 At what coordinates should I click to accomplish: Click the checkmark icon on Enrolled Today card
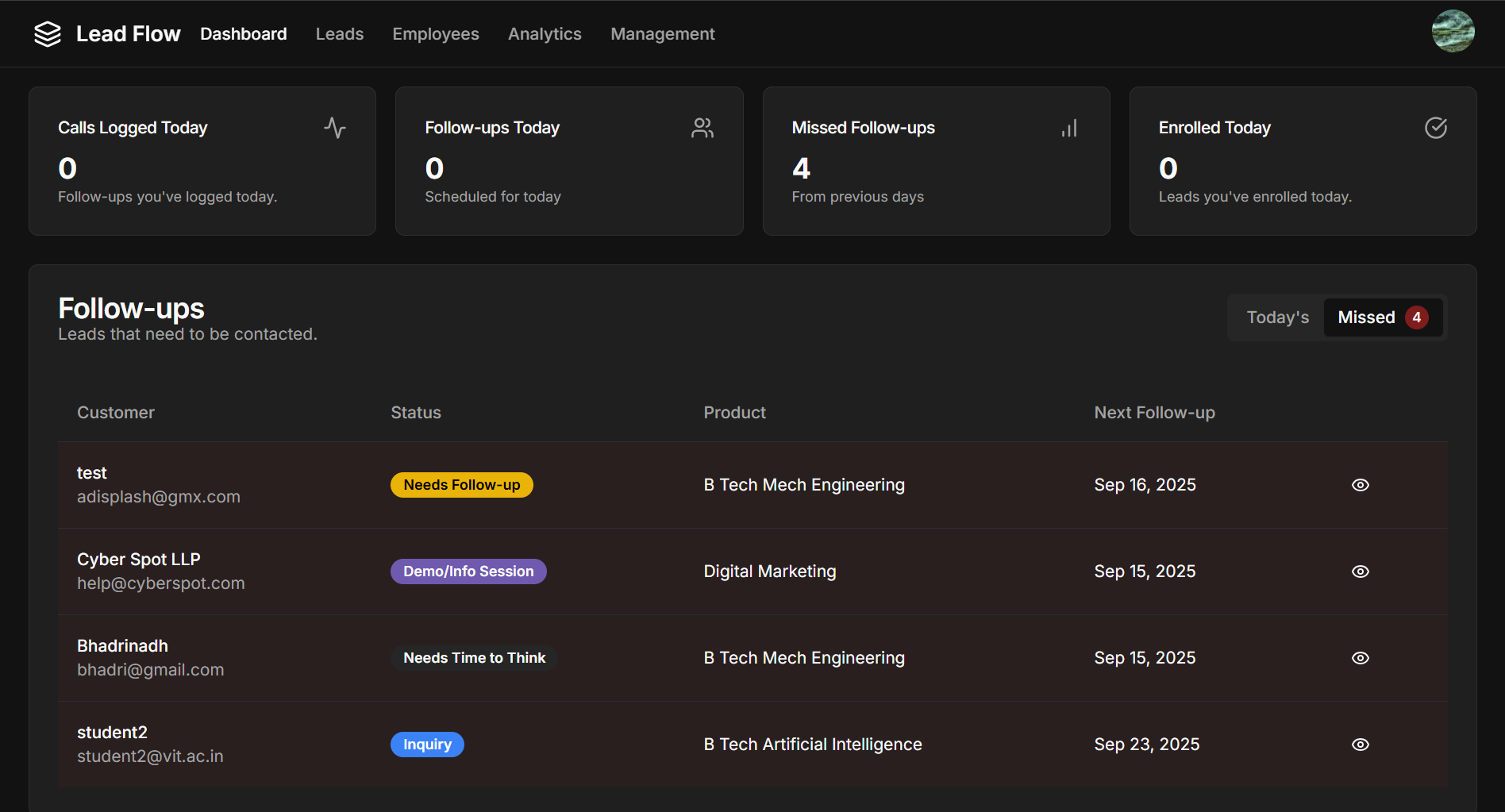pos(1436,127)
